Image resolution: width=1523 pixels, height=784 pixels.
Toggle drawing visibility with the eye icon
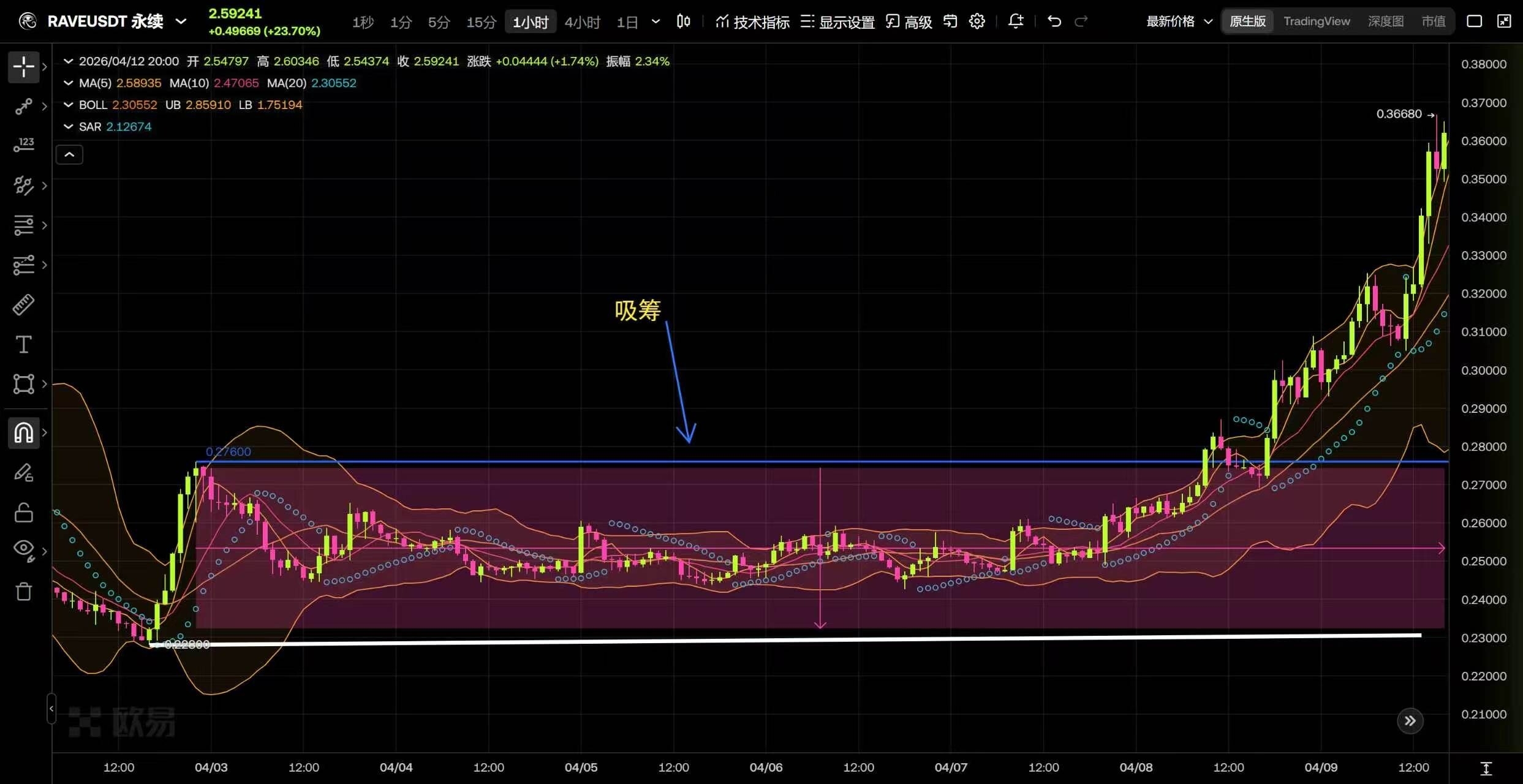[x=23, y=549]
